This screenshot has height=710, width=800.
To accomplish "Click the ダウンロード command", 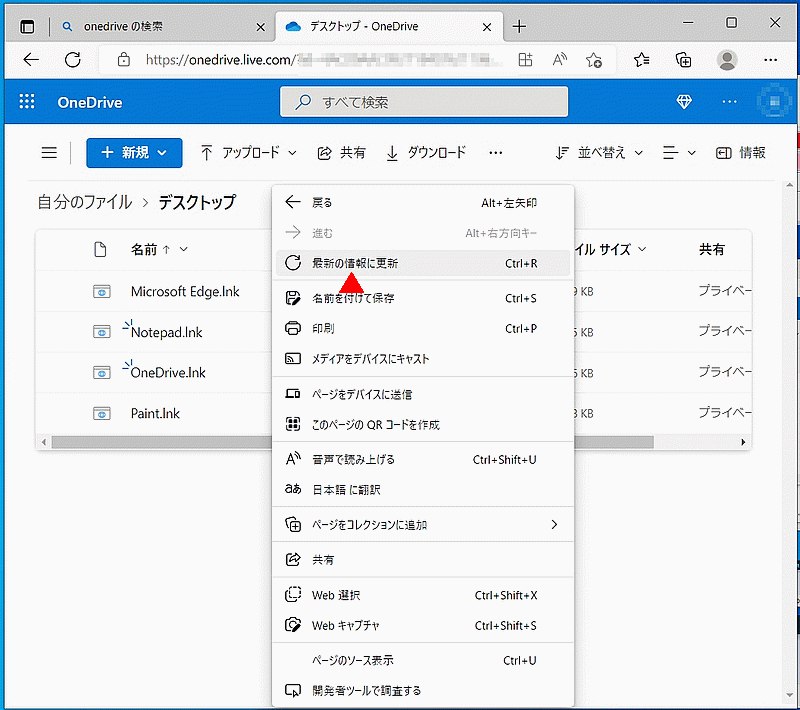I will pyautogui.click(x=426, y=153).
